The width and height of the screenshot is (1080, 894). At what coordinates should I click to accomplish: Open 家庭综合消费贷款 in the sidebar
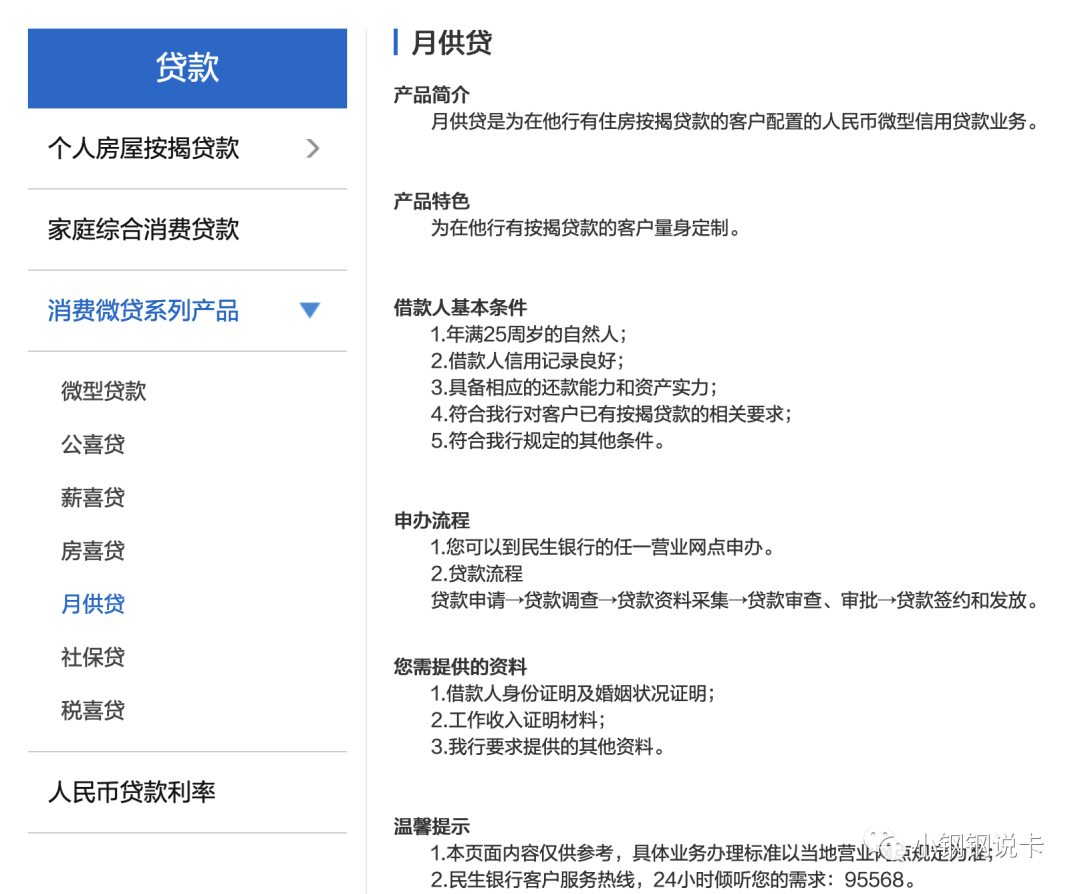pyautogui.click(x=143, y=229)
